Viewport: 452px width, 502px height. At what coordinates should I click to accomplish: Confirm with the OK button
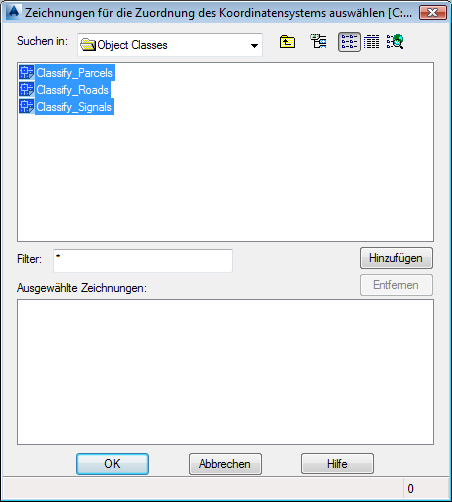(112, 464)
